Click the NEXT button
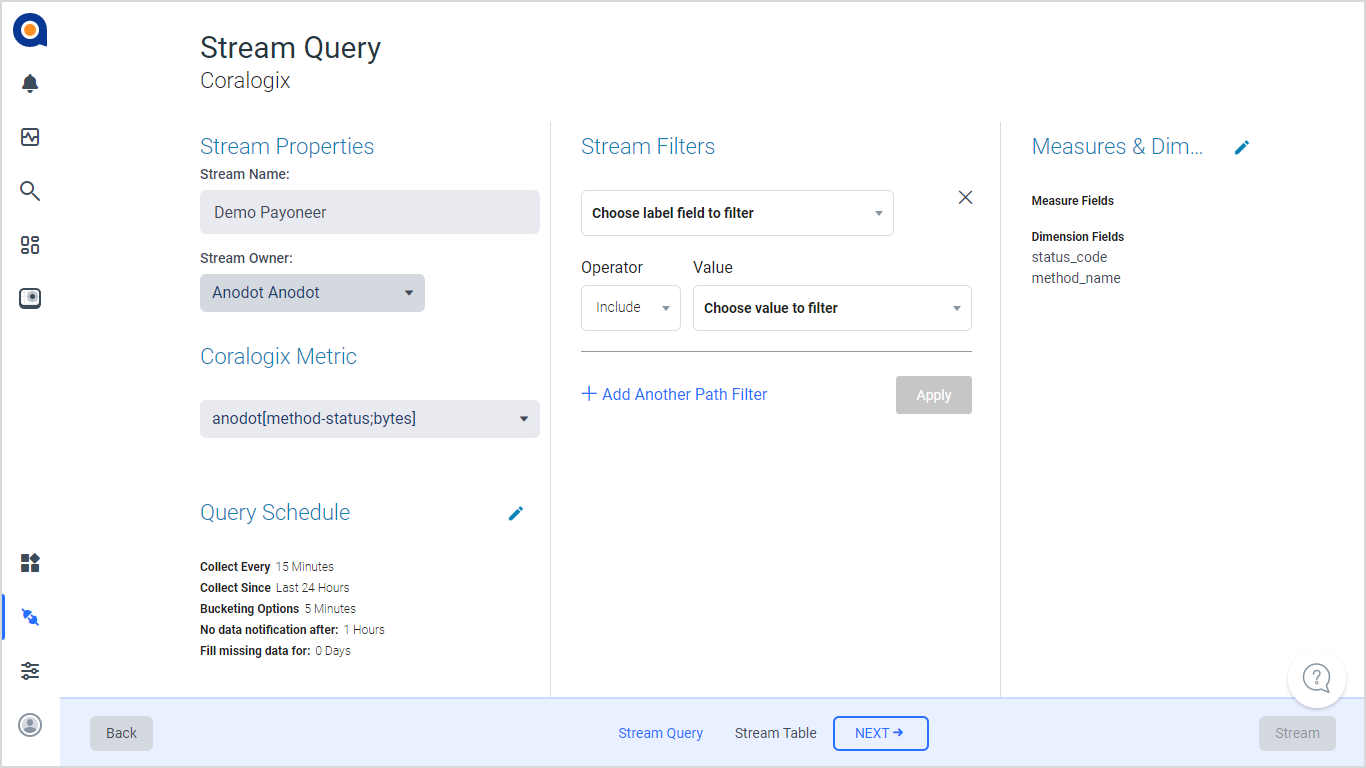Screen dimensions: 1366x768 point(881,733)
